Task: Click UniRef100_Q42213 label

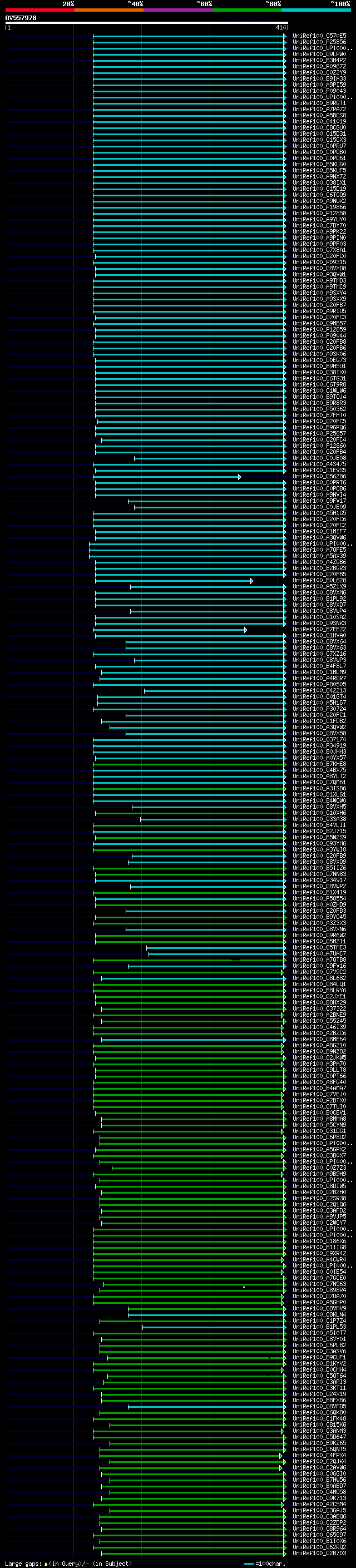Action: tap(319, 690)
